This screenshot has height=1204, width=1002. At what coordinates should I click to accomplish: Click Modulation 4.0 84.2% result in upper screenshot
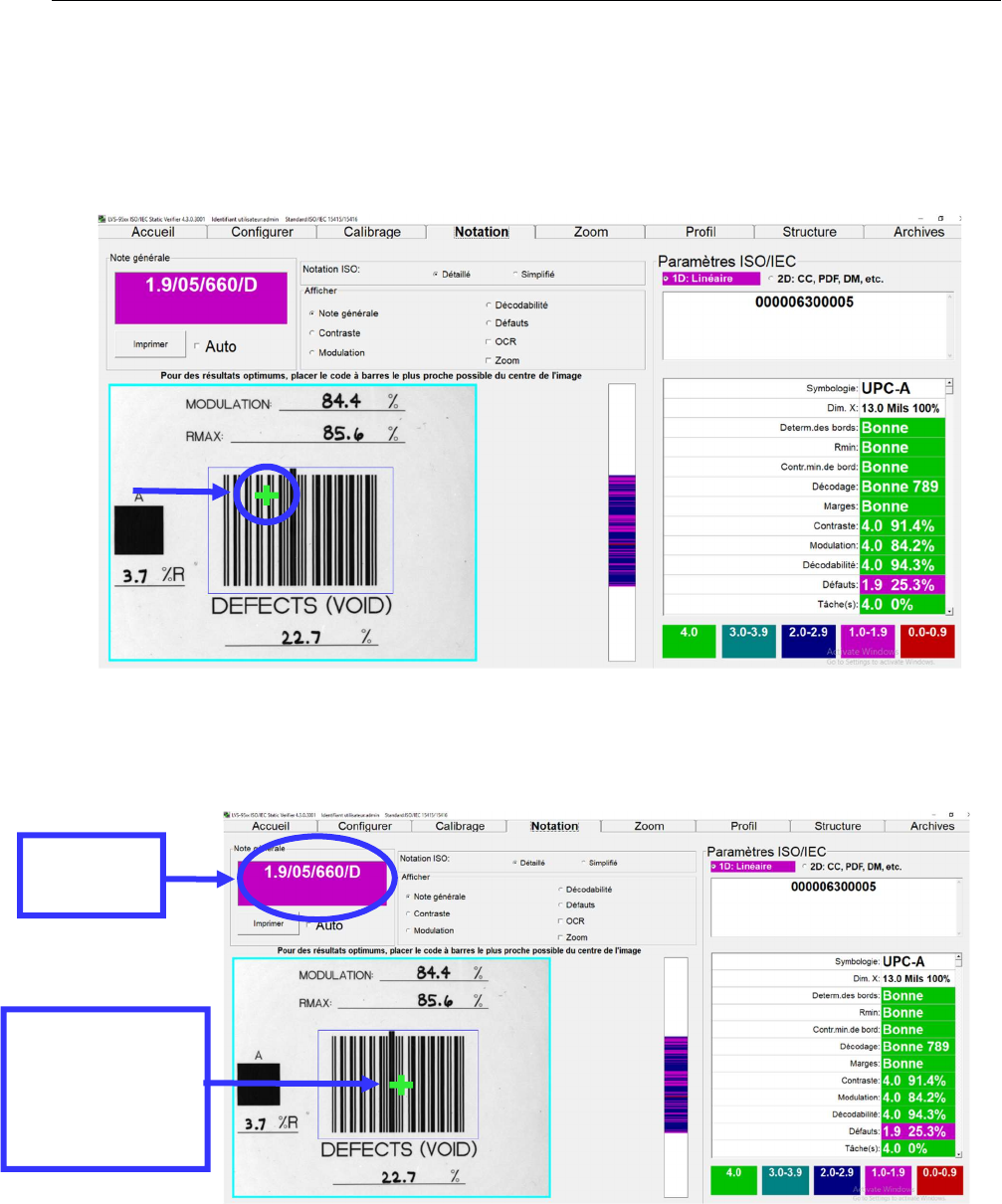[901, 545]
